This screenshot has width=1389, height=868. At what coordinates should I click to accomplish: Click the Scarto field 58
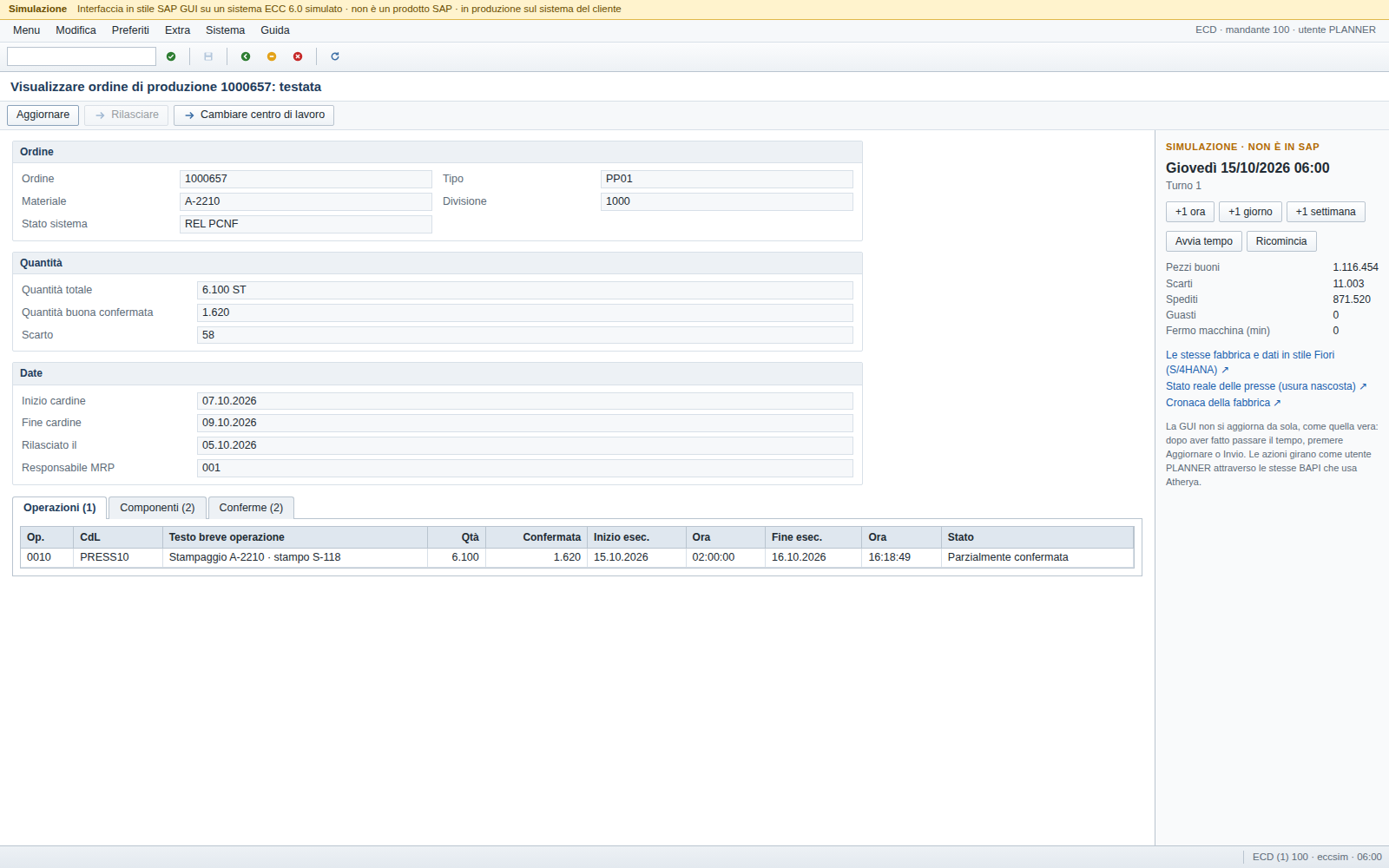[x=525, y=335]
